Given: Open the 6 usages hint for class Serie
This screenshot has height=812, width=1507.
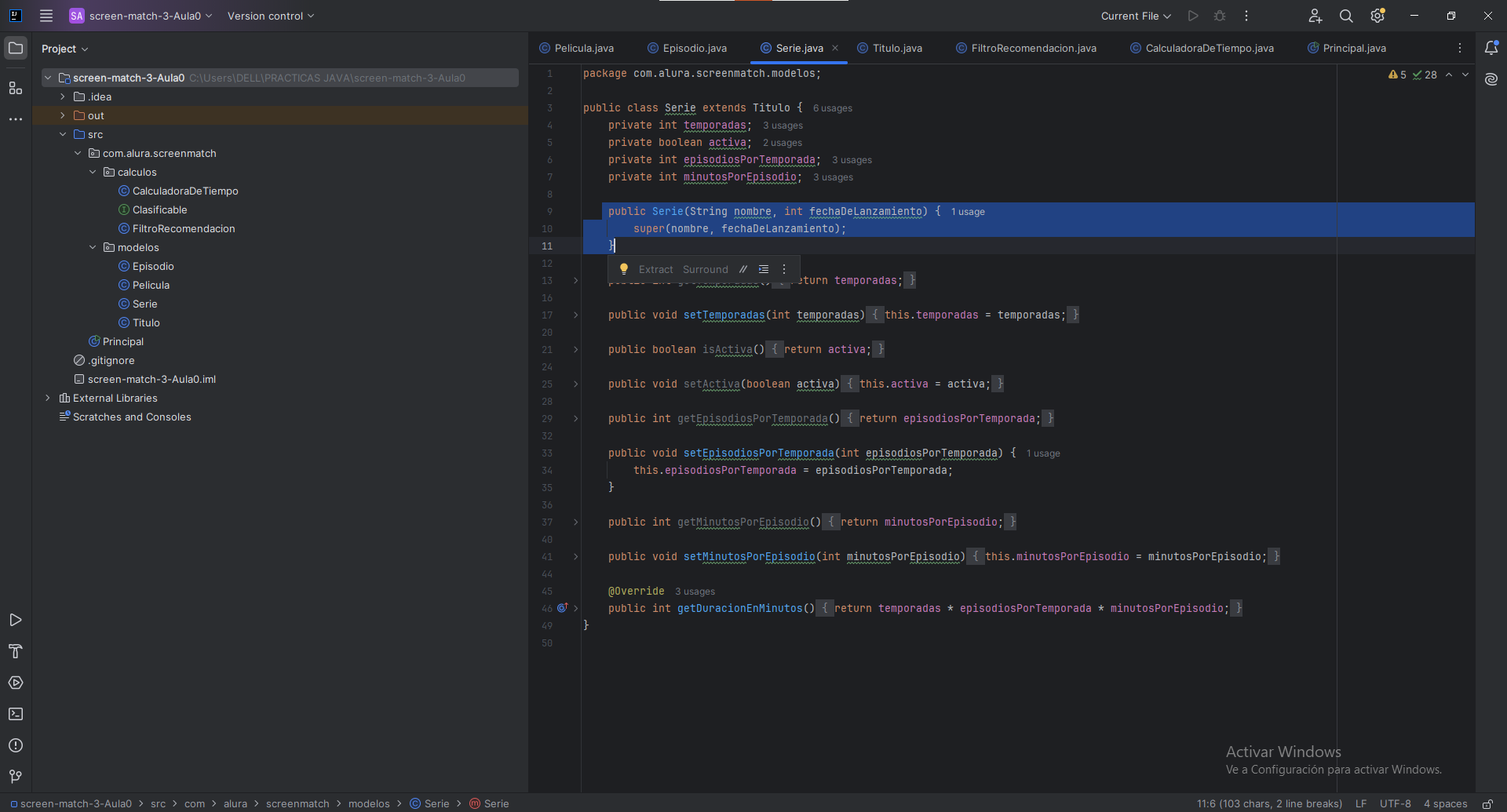Looking at the screenshot, I should click(833, 108).
